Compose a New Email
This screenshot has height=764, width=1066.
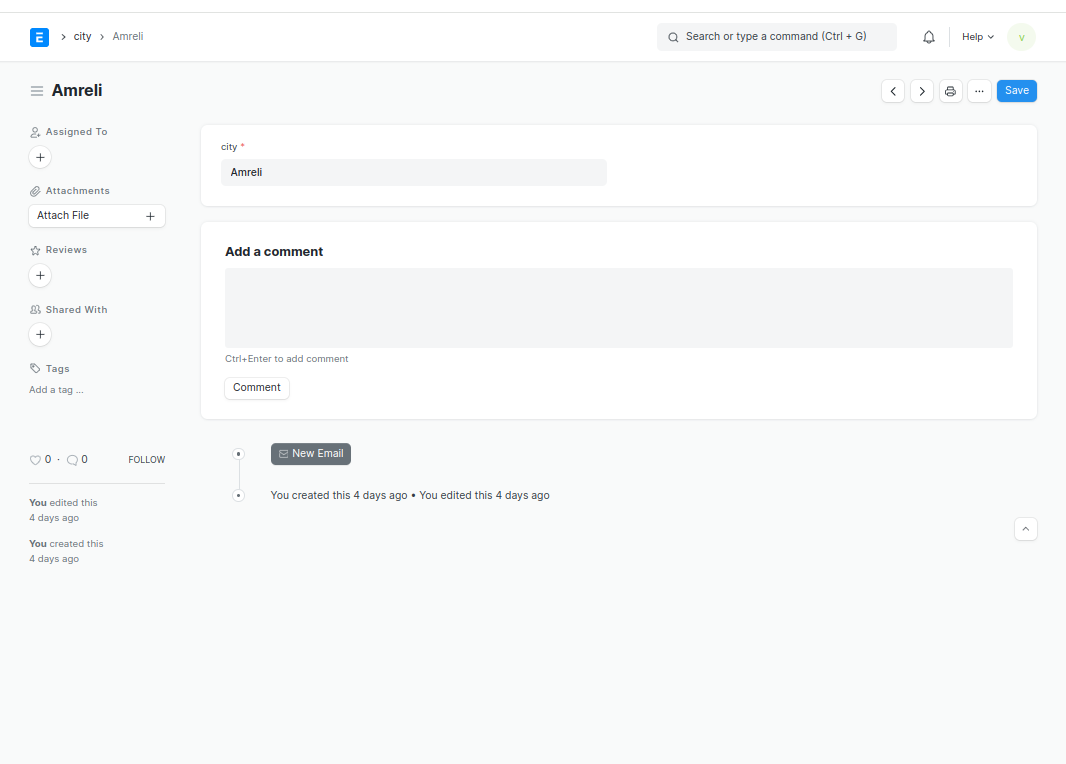(311, 454)
